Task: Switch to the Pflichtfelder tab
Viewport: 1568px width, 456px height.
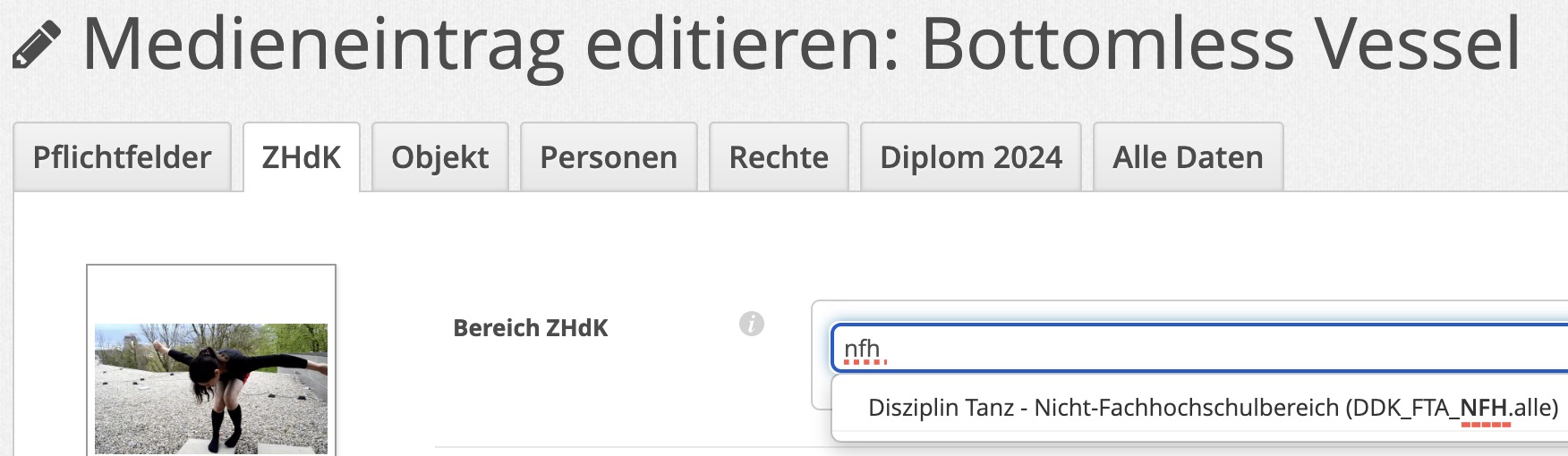Action: [122, 157]
